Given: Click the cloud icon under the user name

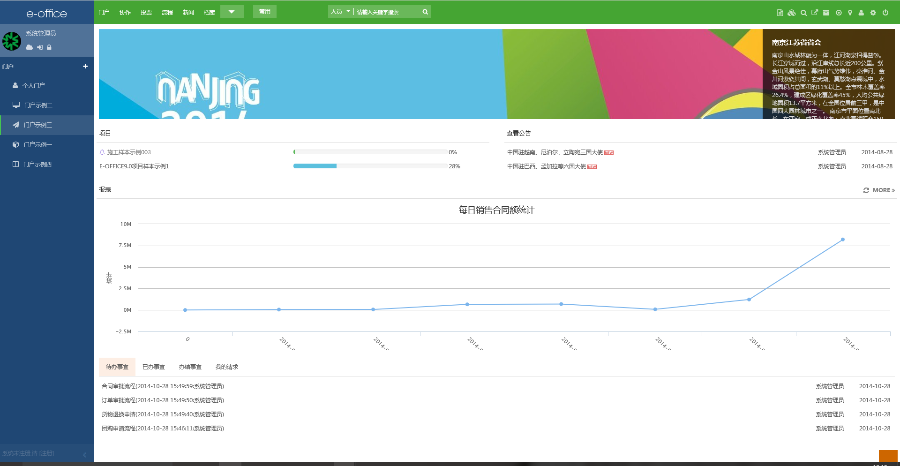Looking at the screenshot, I should (29, 47).
